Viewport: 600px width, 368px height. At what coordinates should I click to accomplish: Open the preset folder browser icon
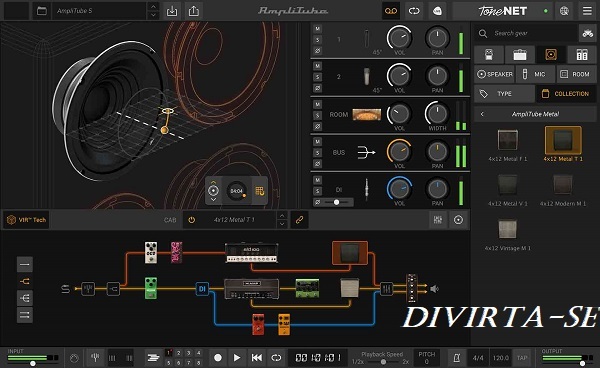point(42,11)
